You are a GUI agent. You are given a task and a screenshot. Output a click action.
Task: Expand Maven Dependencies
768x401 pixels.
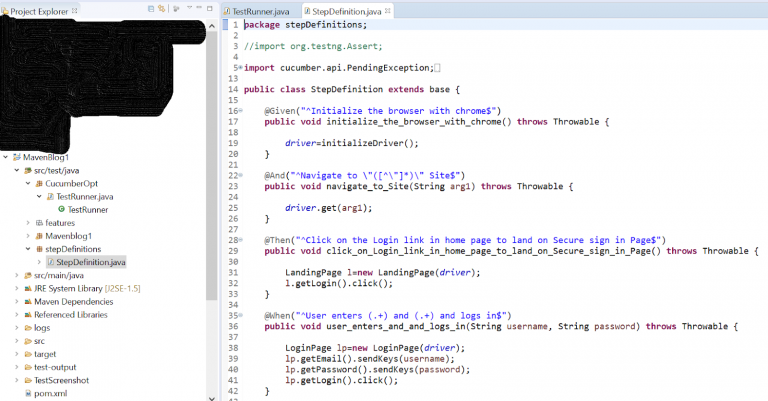tap(17, 302)
